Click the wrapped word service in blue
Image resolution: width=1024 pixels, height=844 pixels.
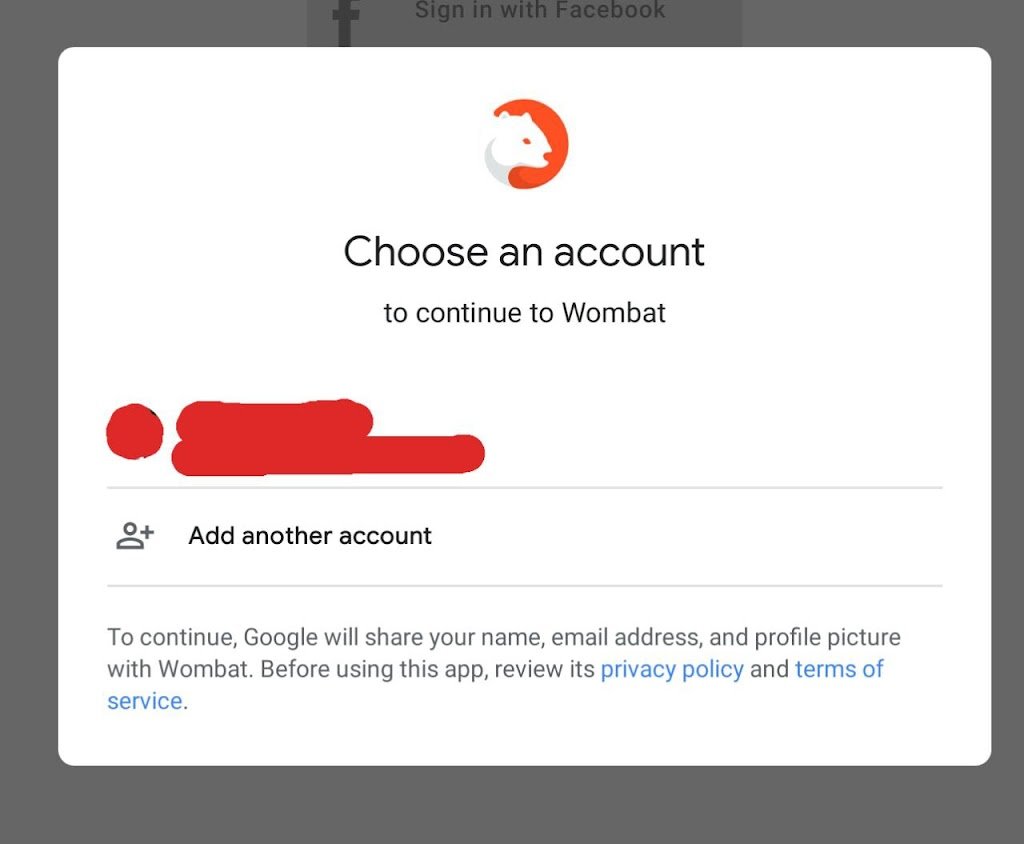click(x=145, y=701)
